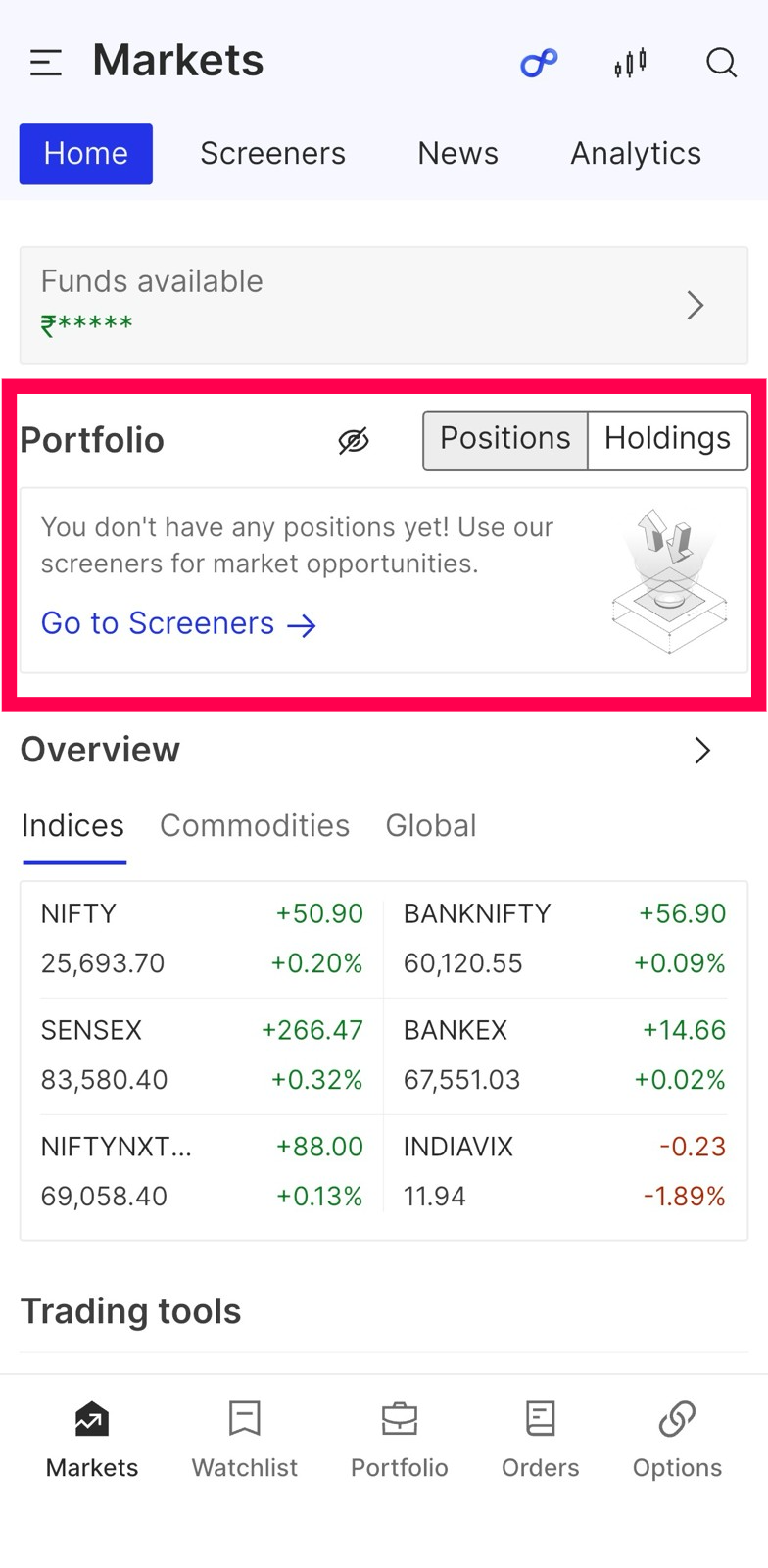Image resolution: width=768 pixels, height=1568 pixels.
Task: Open Options in bottom navigation
Action: pos(677,1439)
